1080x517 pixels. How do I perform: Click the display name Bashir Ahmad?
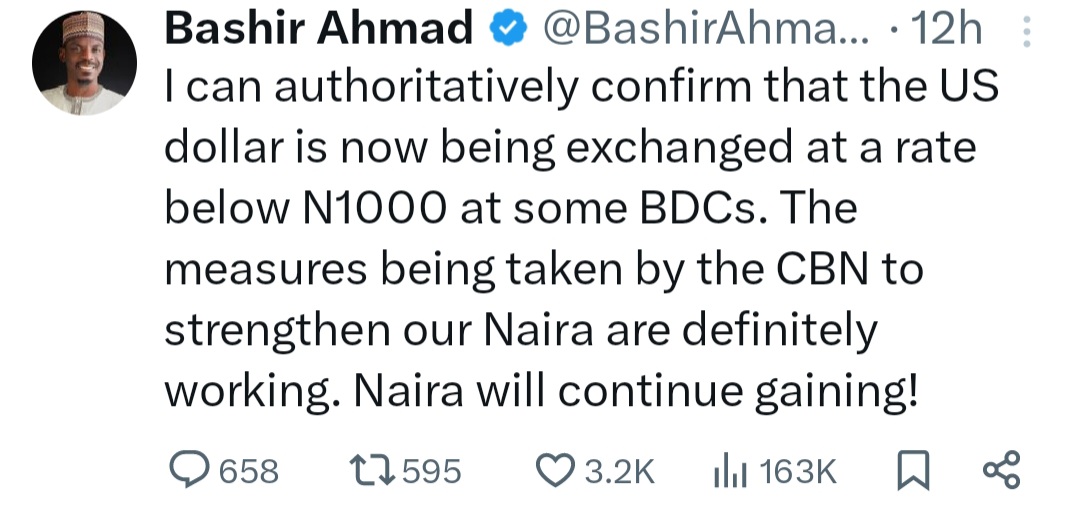pyautogui.click(x=318, y=31)
